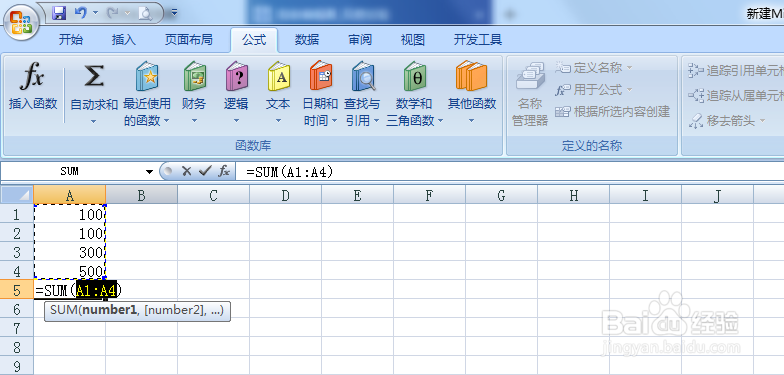Click cell A5 with the SUM formula
This screenshot has width=784, height=375.
tap(70, 290)
